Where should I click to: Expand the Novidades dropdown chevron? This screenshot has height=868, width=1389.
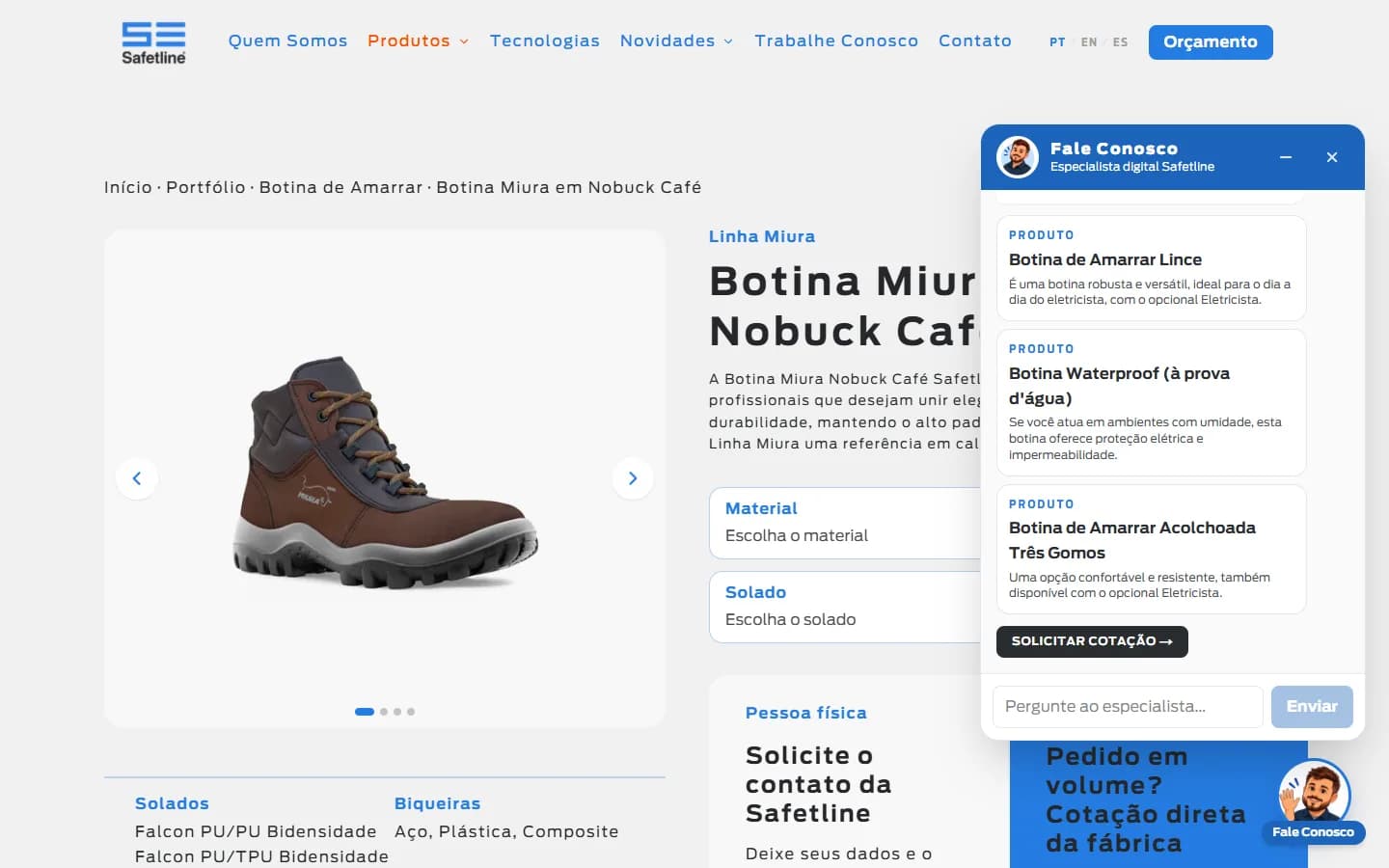[x=728, y=41]
